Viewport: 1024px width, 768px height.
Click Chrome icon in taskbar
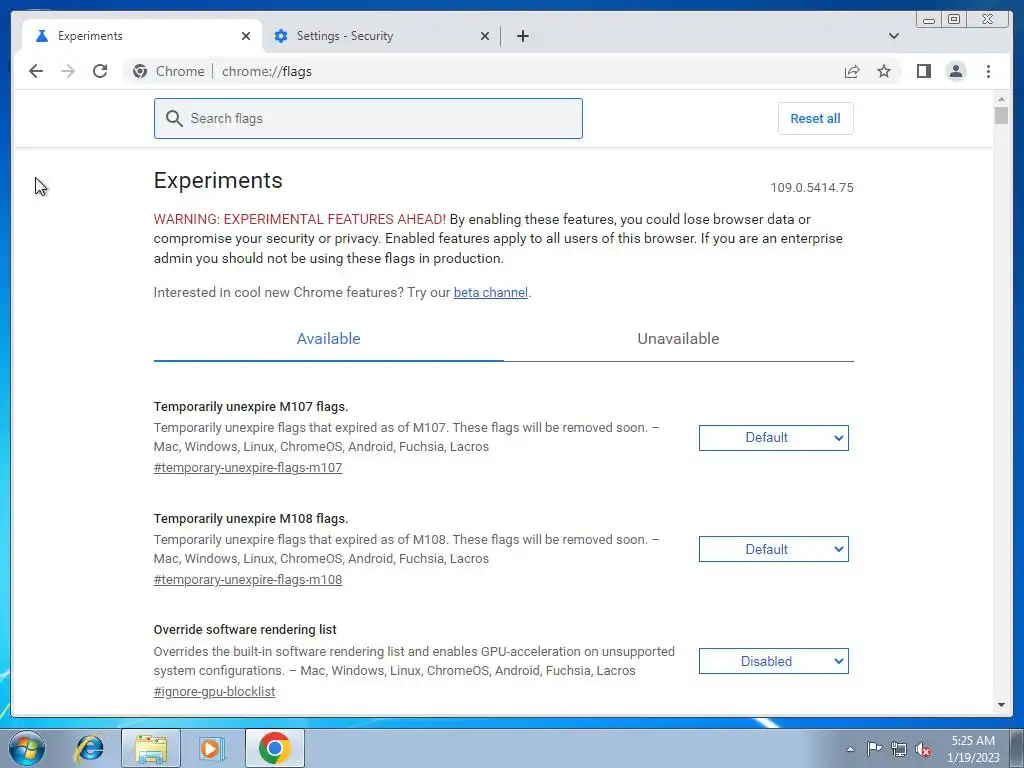[x=274, y=748]
